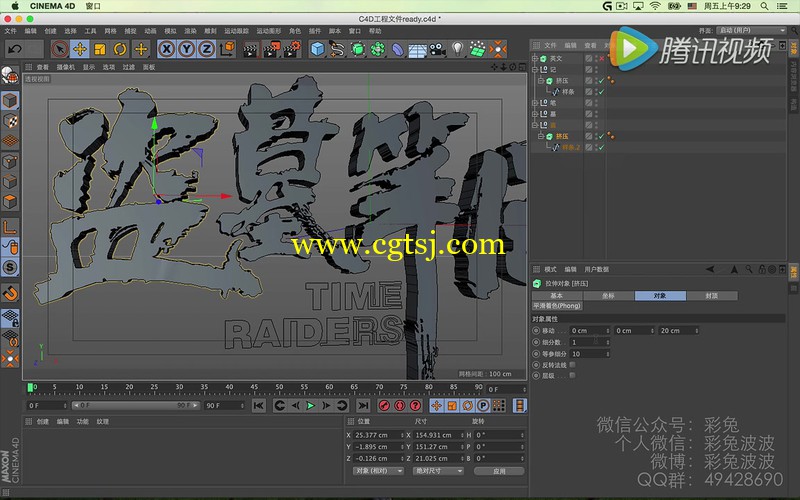Screen dimensions: 800x500
Task: Open the 对象 (相对) coordinate dropdown
Action: pos(378,471)
